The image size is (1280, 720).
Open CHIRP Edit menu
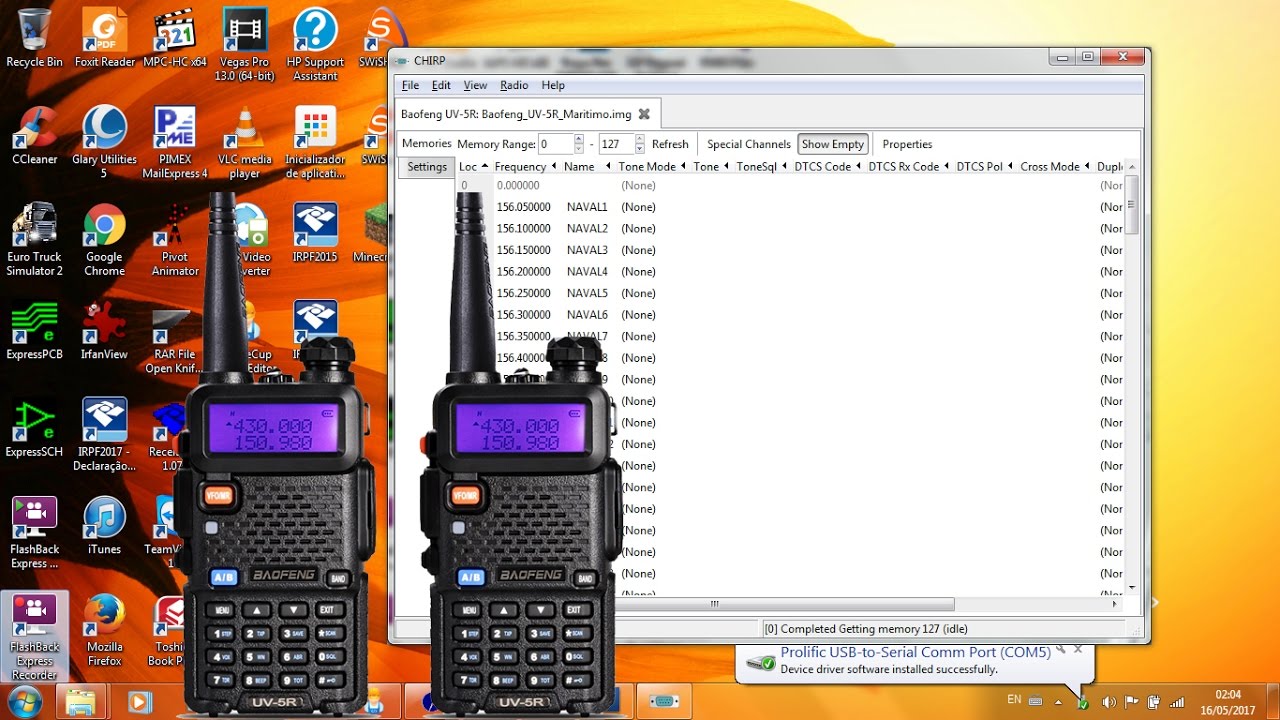(441, 85)
